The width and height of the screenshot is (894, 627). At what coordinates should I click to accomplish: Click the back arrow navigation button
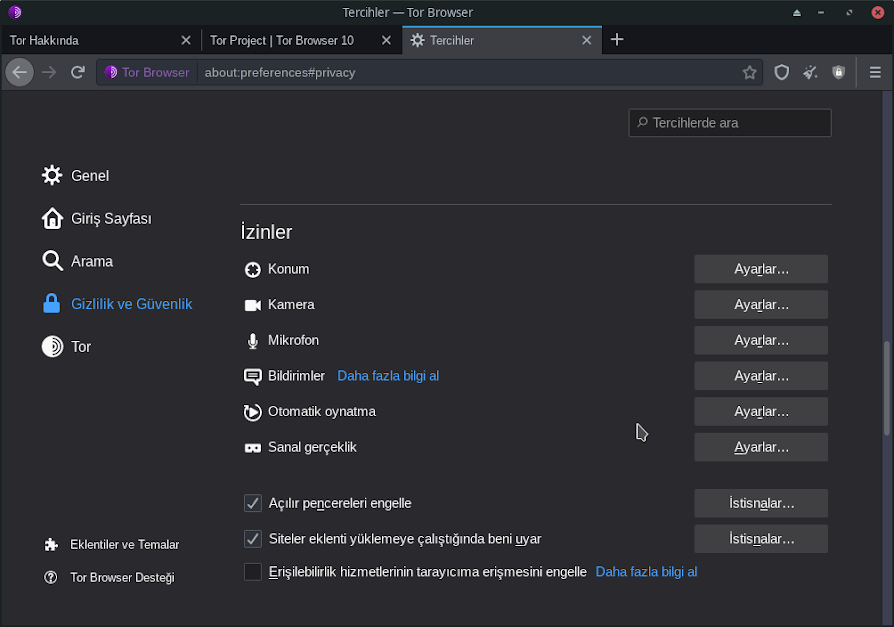19,72
